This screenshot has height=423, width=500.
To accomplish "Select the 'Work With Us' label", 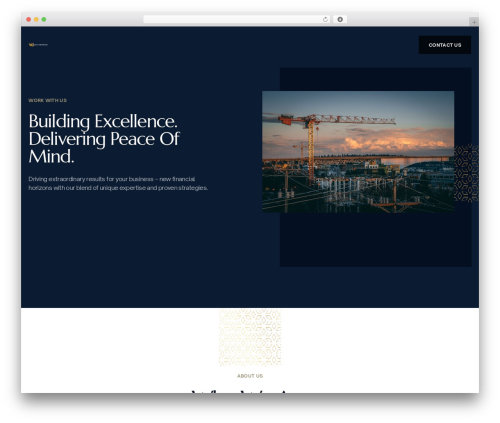I will 48,100.
